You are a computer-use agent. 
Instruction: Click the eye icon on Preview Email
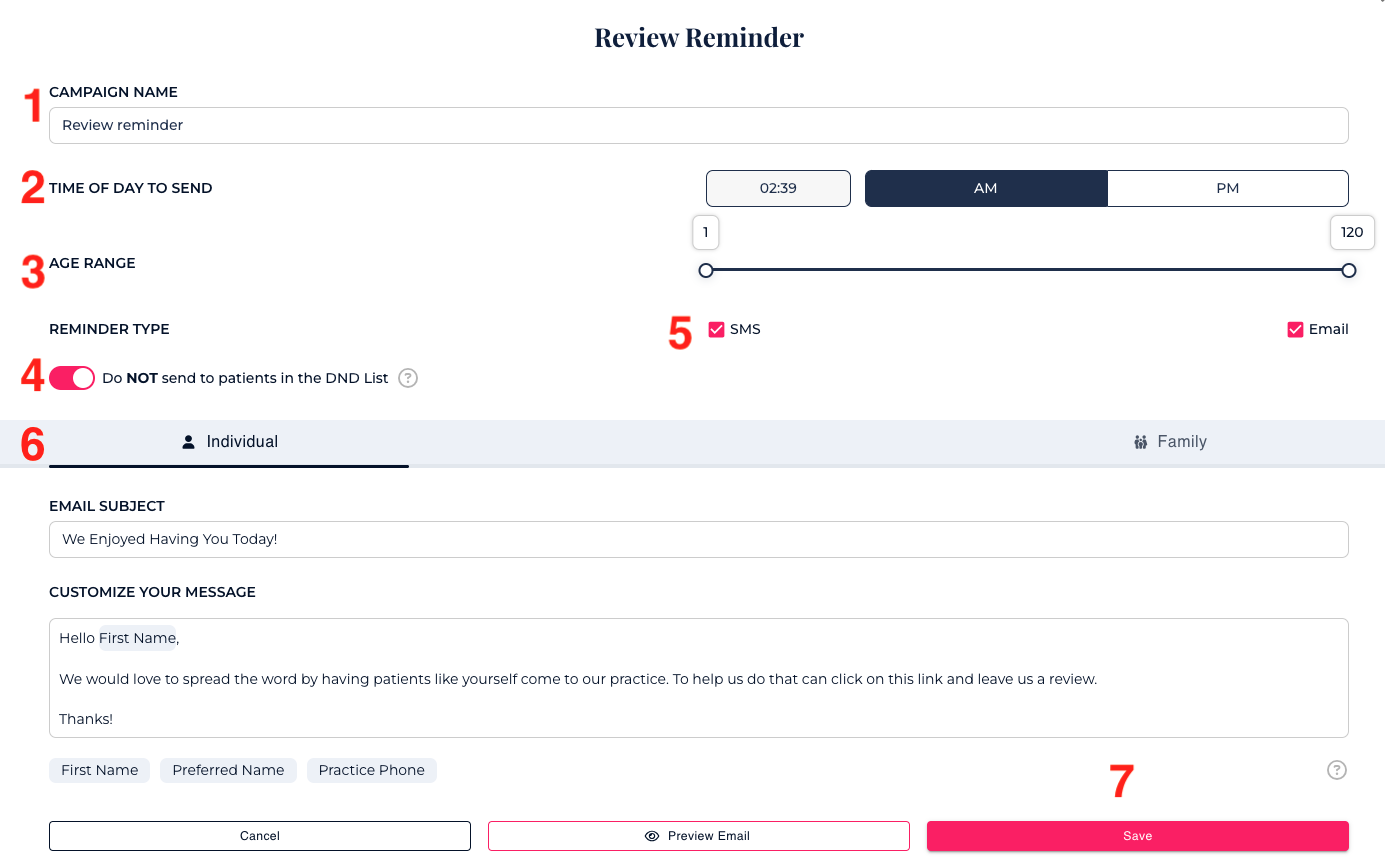tap(652, 836)
